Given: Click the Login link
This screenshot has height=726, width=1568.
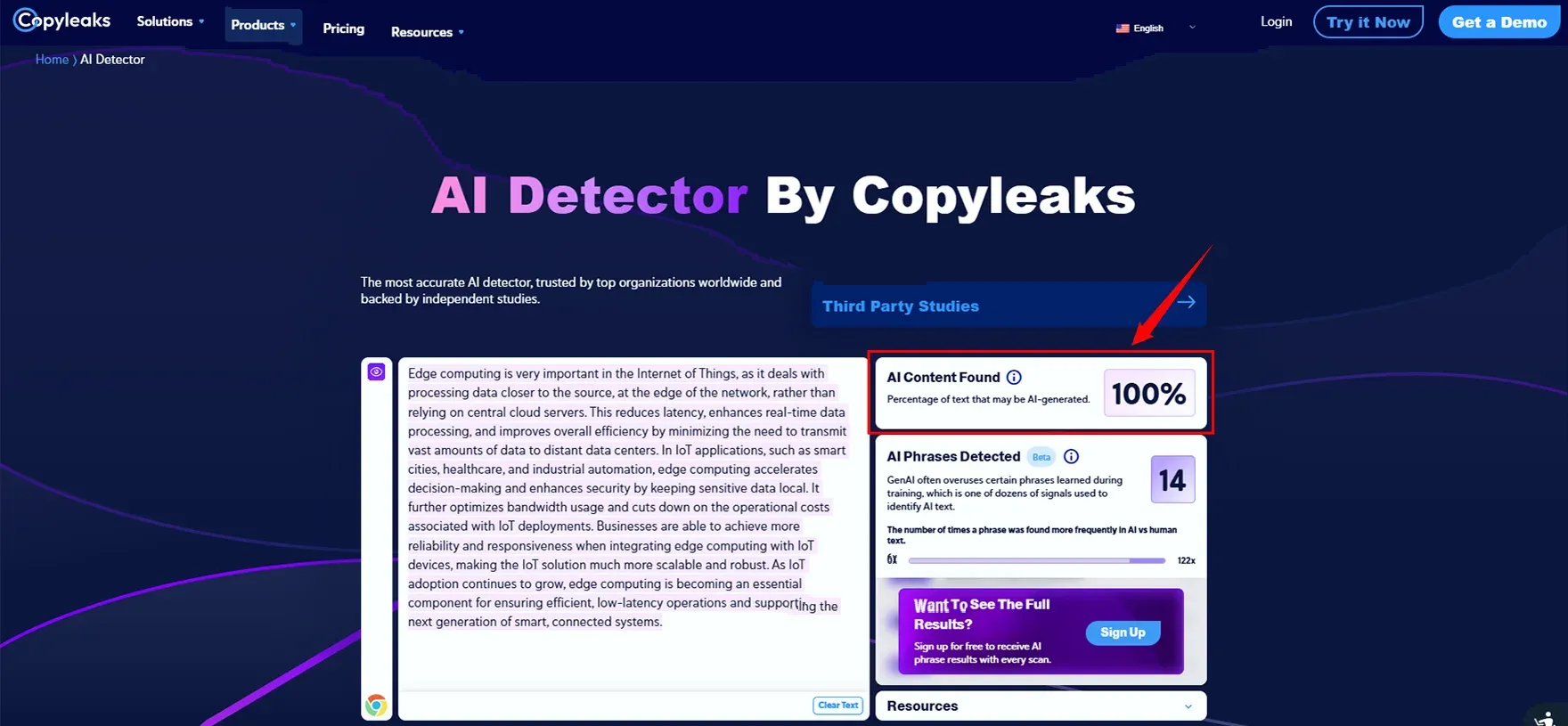Looking at the screenshot, I should pos(1276,21).
